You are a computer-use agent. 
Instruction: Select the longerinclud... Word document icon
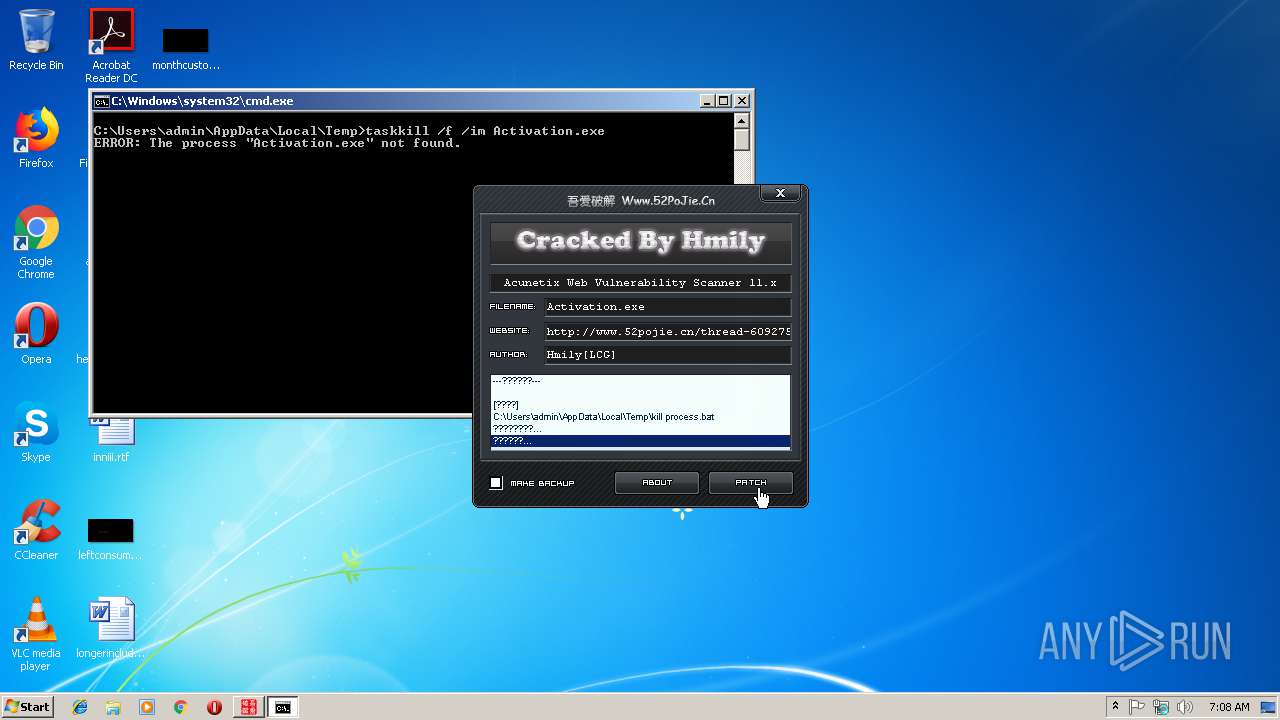click(x=110, y=629)
